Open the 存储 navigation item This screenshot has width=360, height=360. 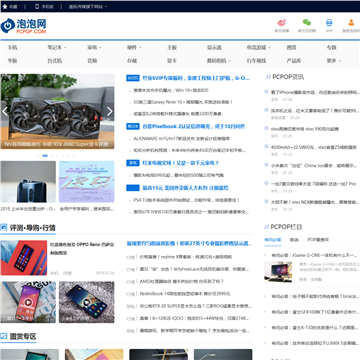(x=132, y=61)
